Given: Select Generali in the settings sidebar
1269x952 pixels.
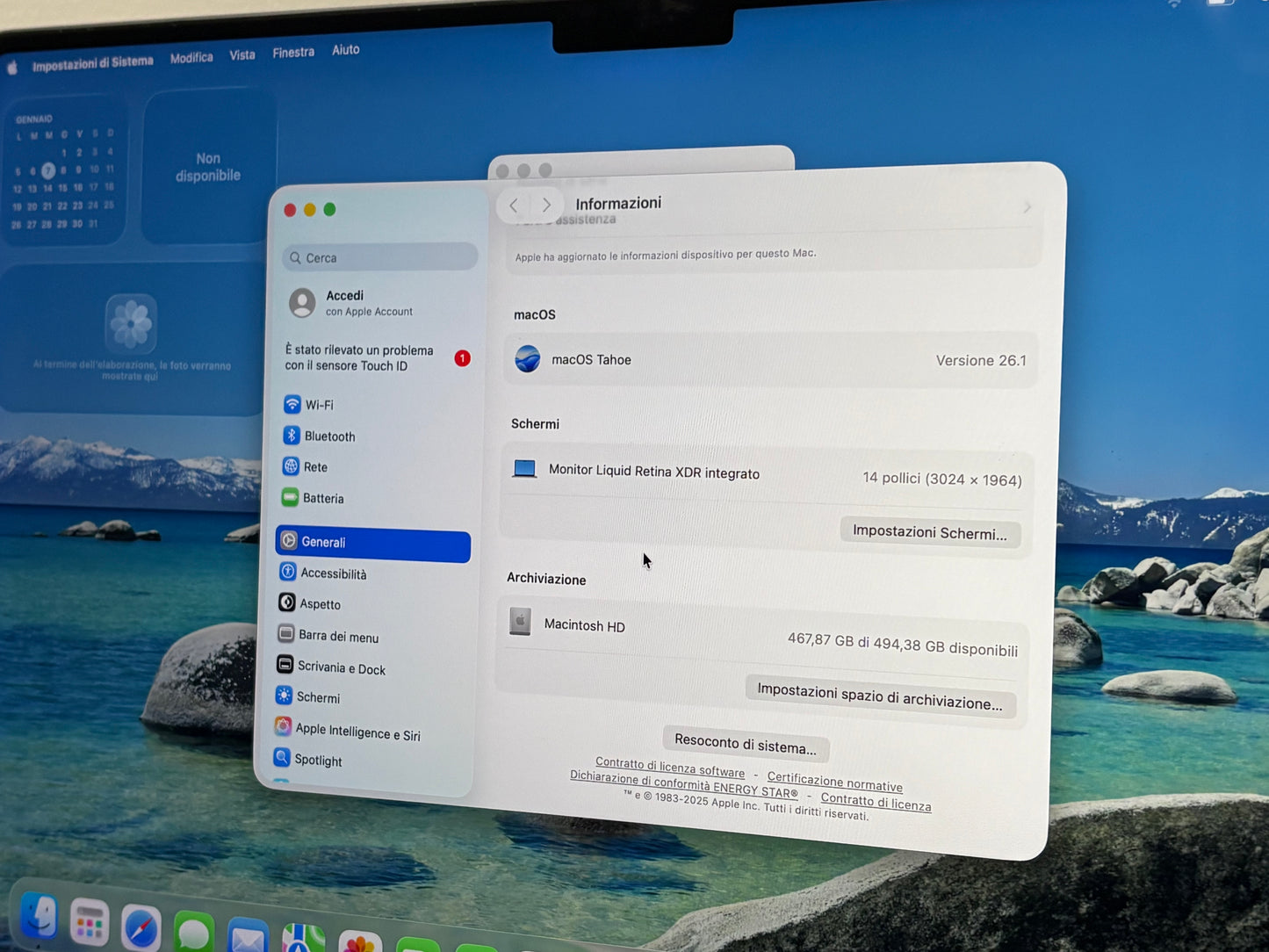Looking at the screenshot, I should (324, 542).
